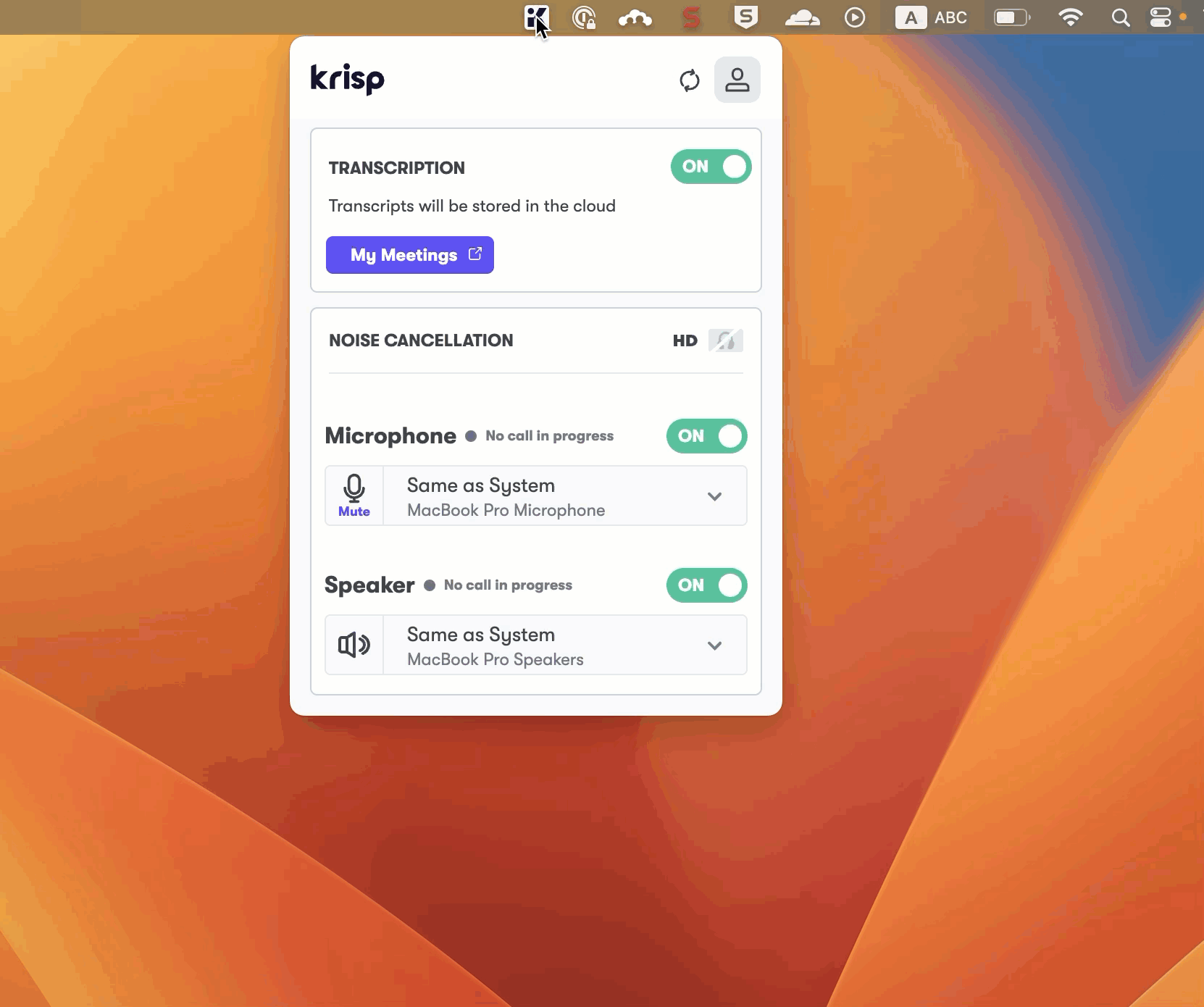Open Spotlight search
This screenshot has height=1007, width=1204.
[1121, 17]
